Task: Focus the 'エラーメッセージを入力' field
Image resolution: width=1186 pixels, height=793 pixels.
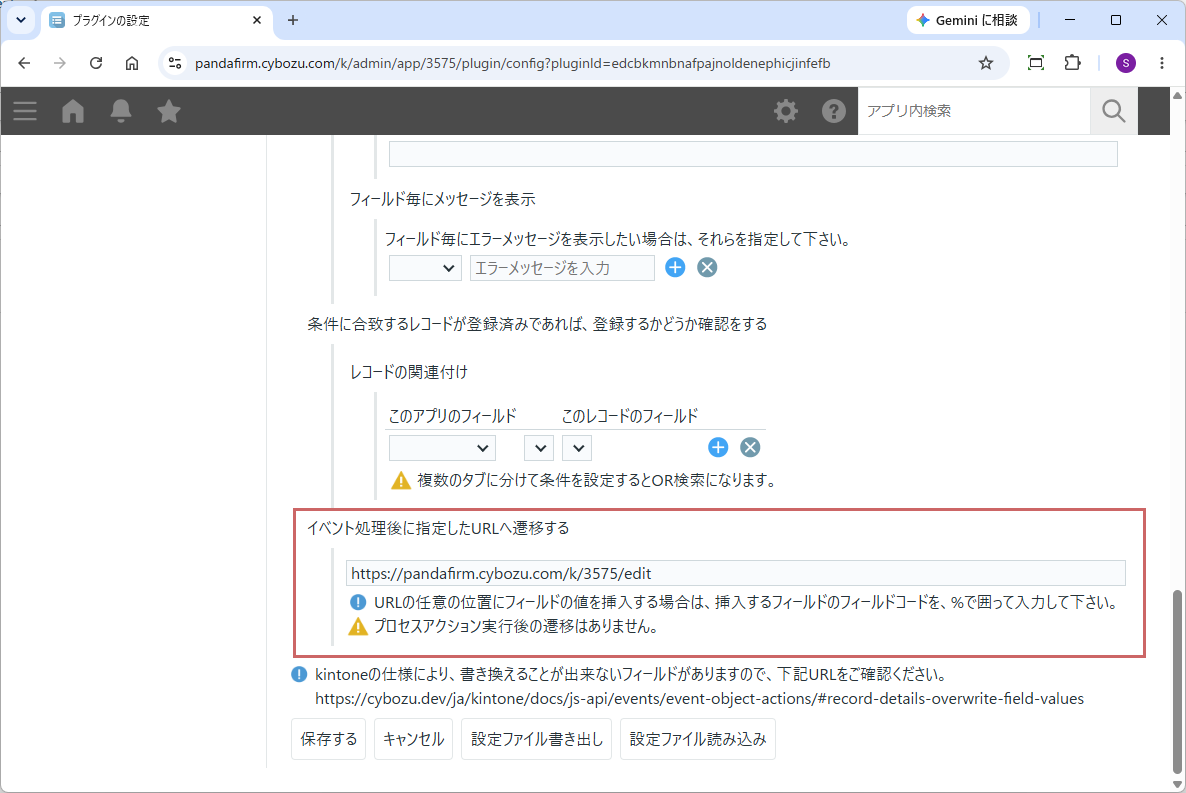Action: pos(562,268)
